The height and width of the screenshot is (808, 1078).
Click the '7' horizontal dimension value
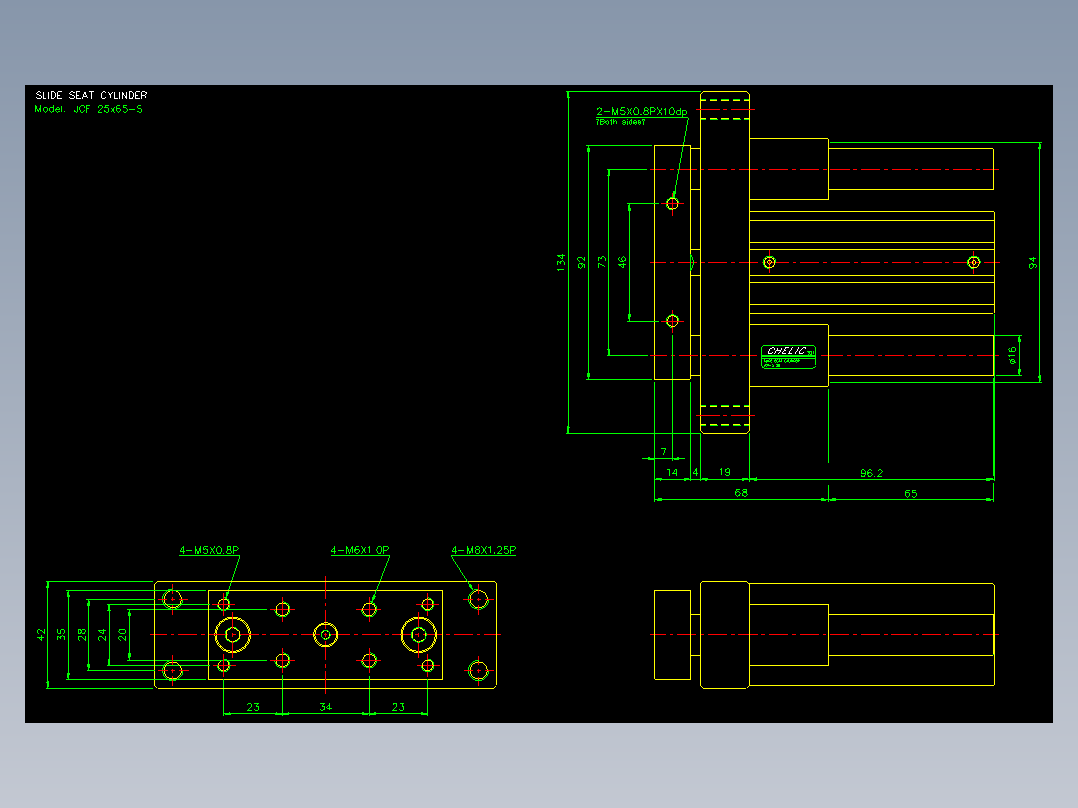click(663, 452)
